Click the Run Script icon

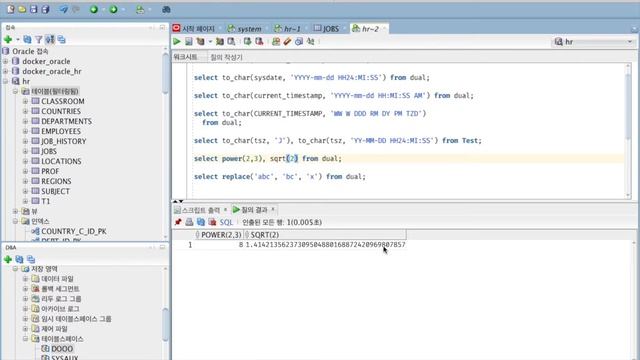[189, 41]
